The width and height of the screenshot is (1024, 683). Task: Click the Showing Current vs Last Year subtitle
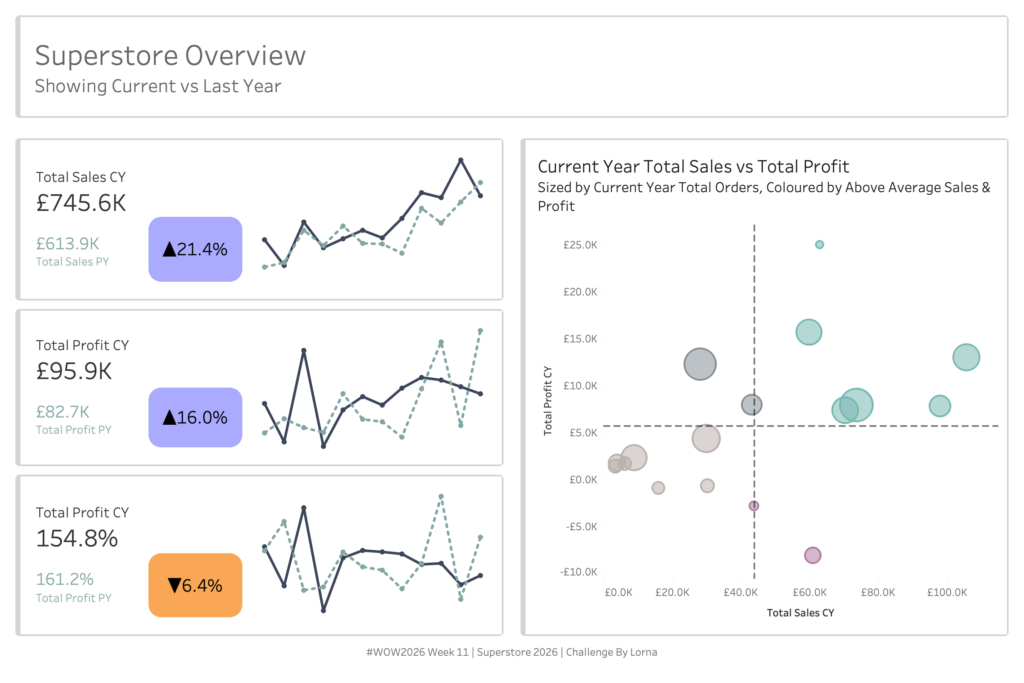pos(158,86)
